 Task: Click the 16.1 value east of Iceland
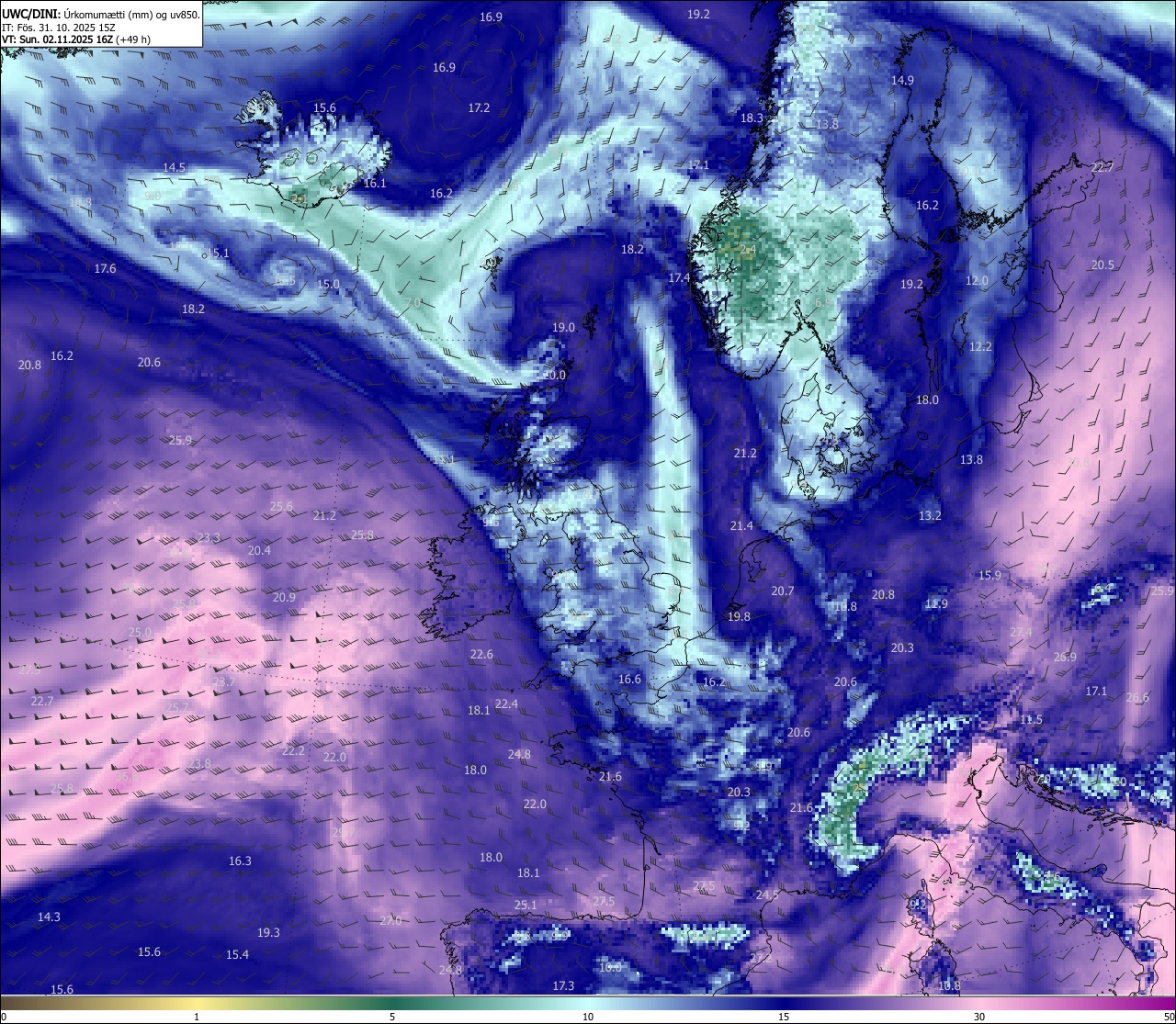click(375, 183)
